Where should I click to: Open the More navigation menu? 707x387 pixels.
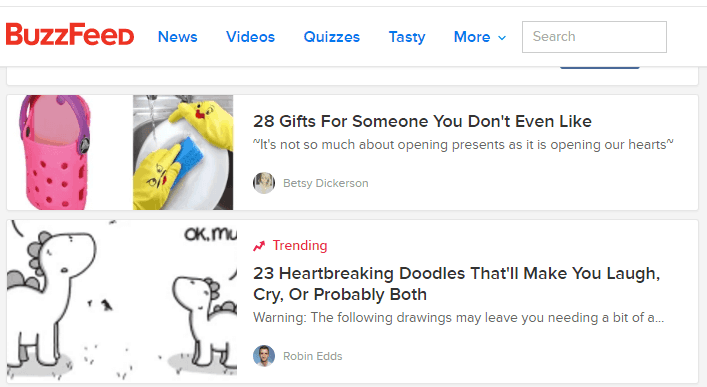pyautogui.click(x=480, y=37)
